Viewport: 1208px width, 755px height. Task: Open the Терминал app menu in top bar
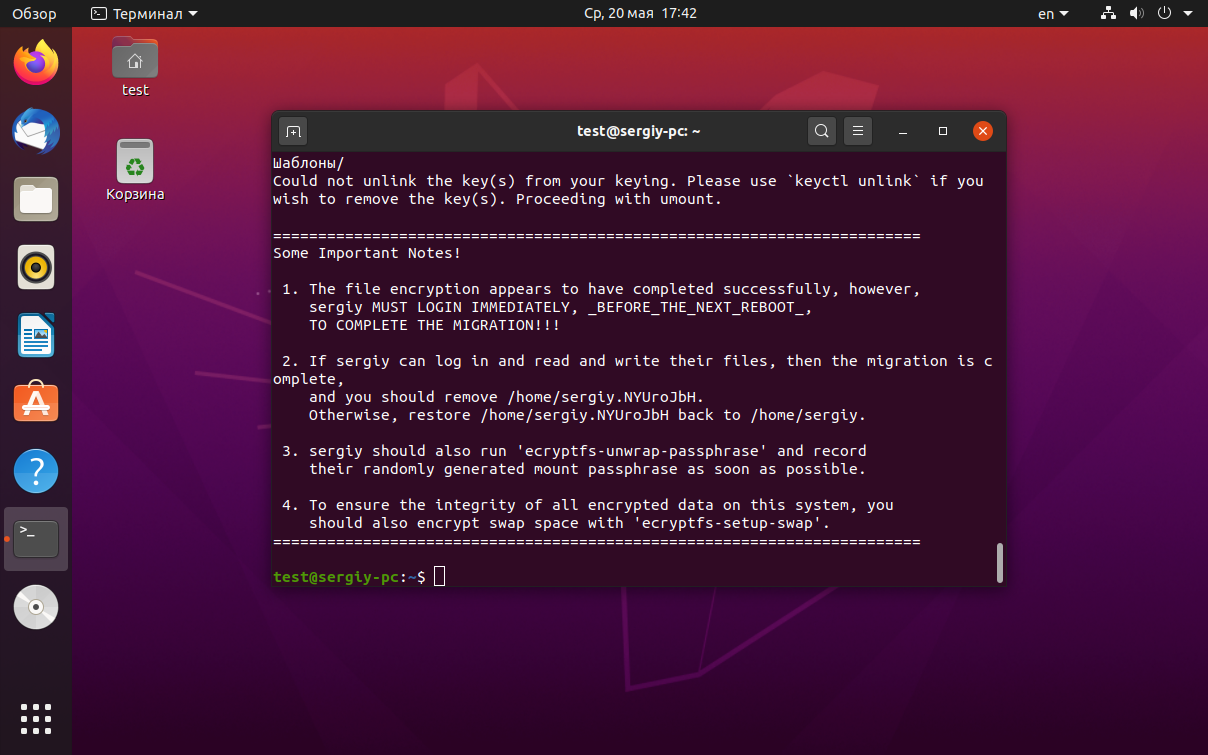point(144,14)
